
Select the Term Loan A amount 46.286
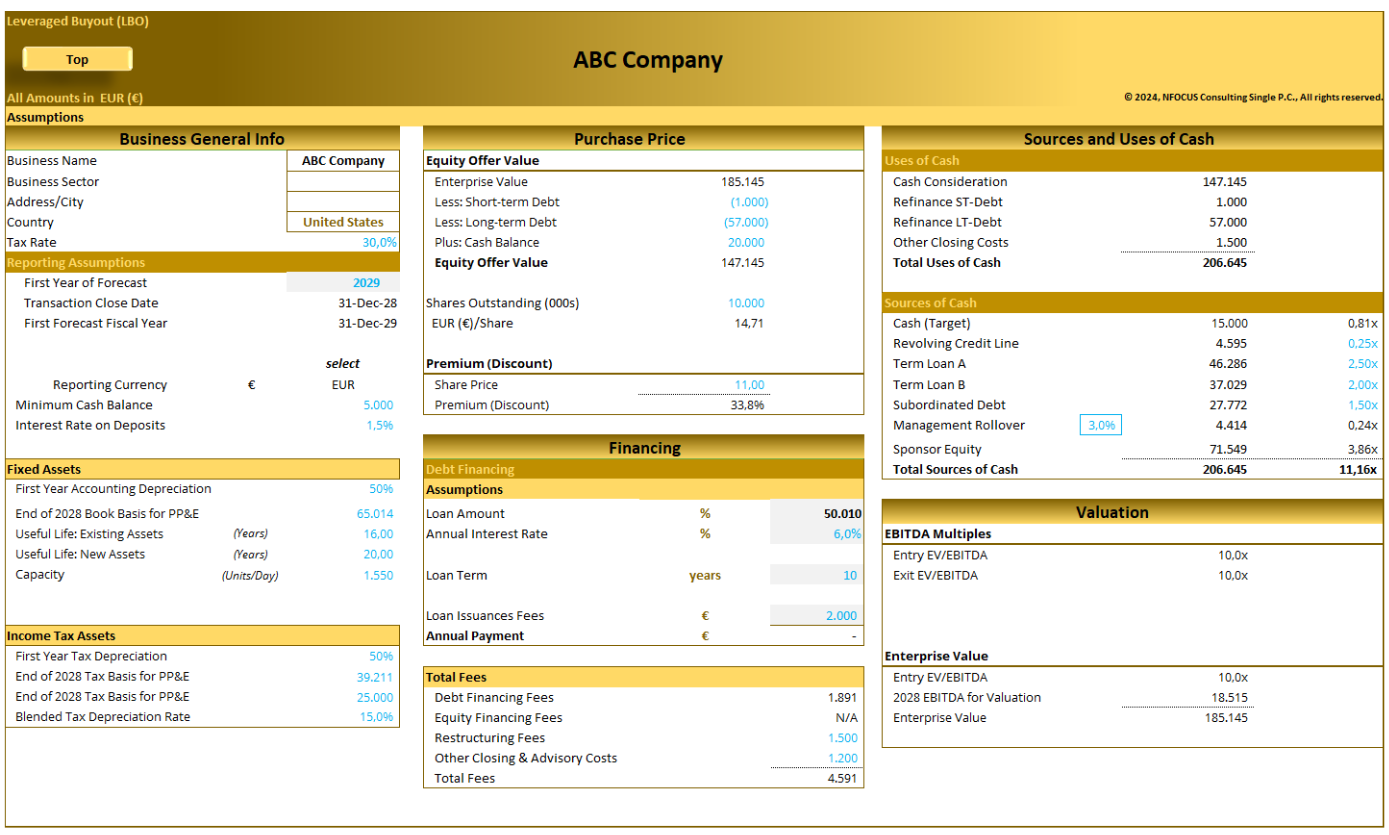pyautogui.click(x=1228, y=364)
